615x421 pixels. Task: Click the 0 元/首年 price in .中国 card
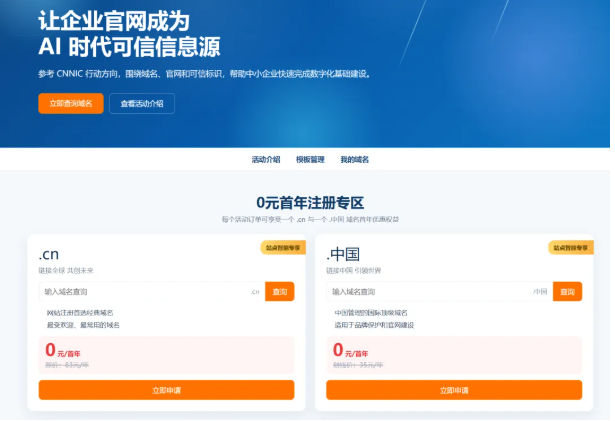click(x=350, y=350)
